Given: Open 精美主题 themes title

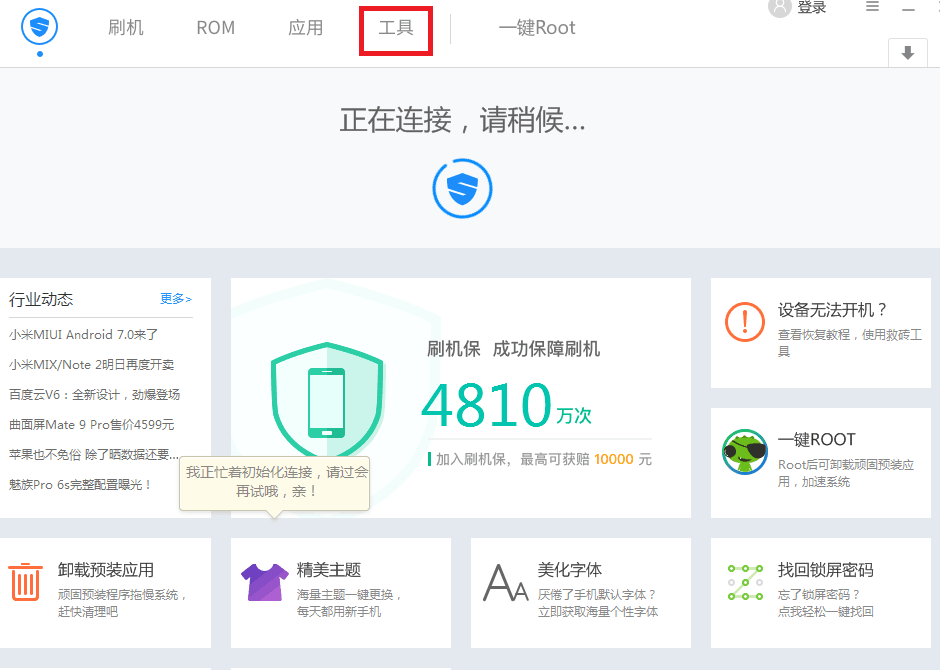Looking at the screenshot, I should tap(329, 569).
